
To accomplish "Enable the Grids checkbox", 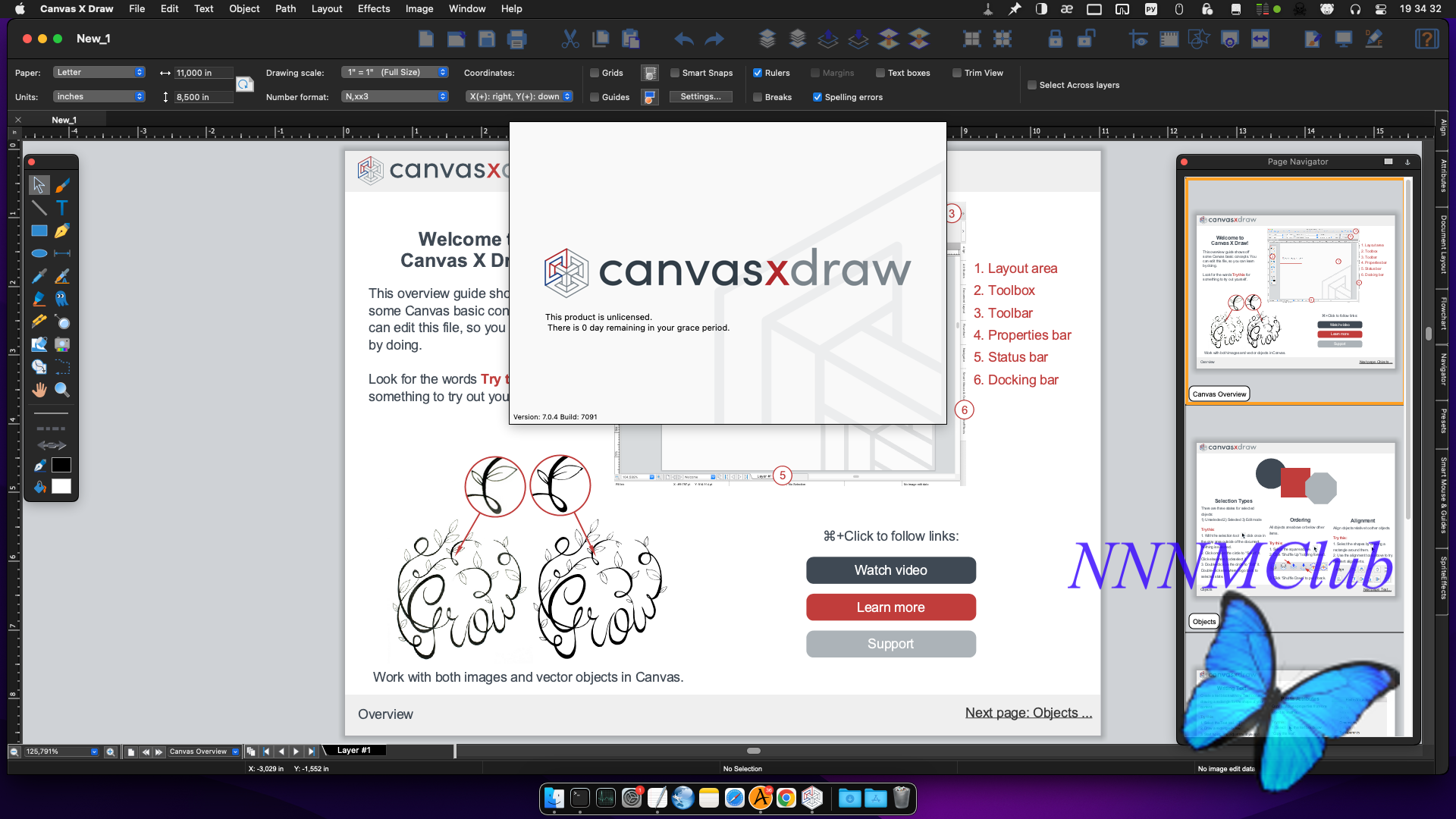I will pos(595,73).
